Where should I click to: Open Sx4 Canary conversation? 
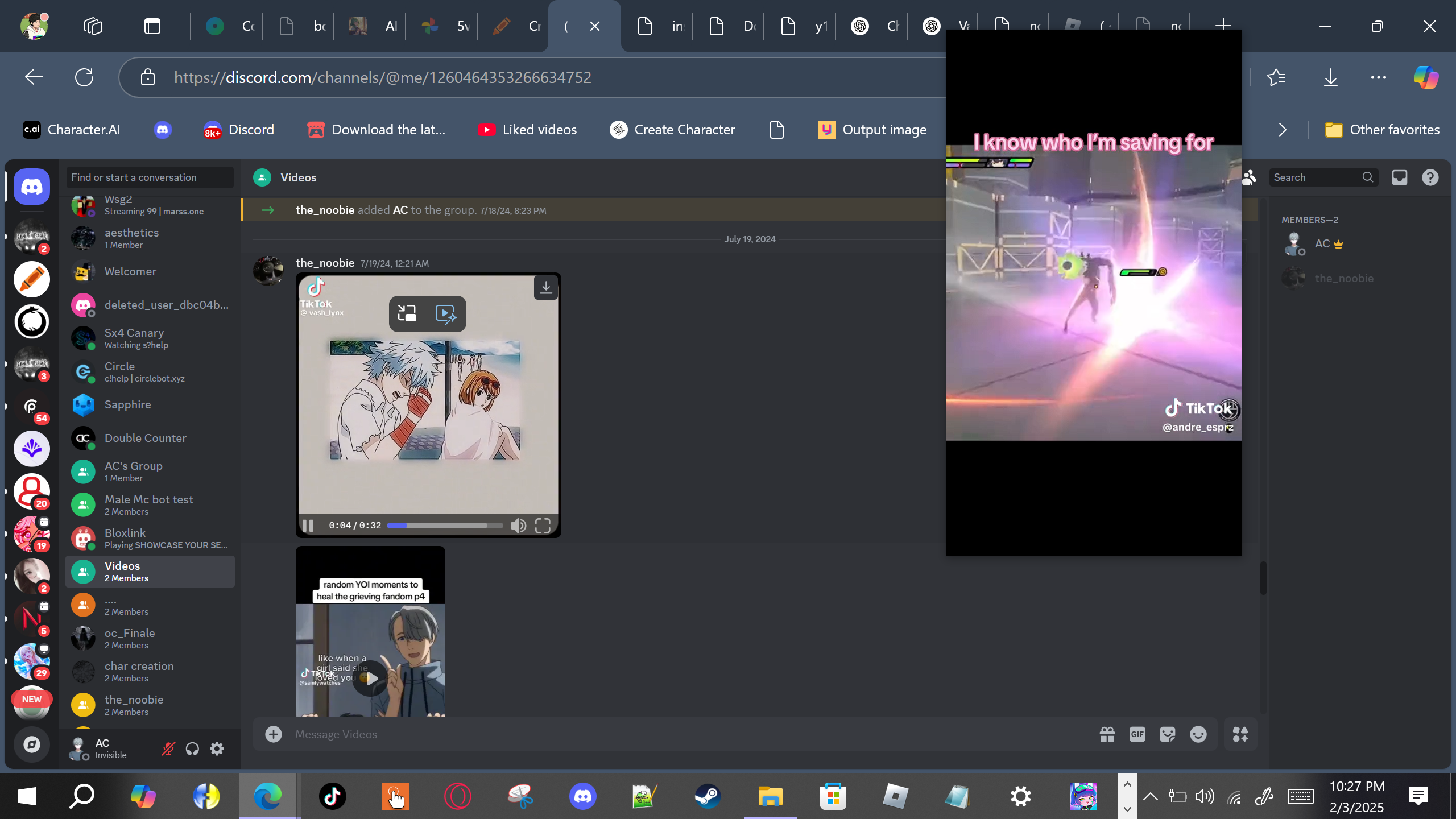coord(150,338)
